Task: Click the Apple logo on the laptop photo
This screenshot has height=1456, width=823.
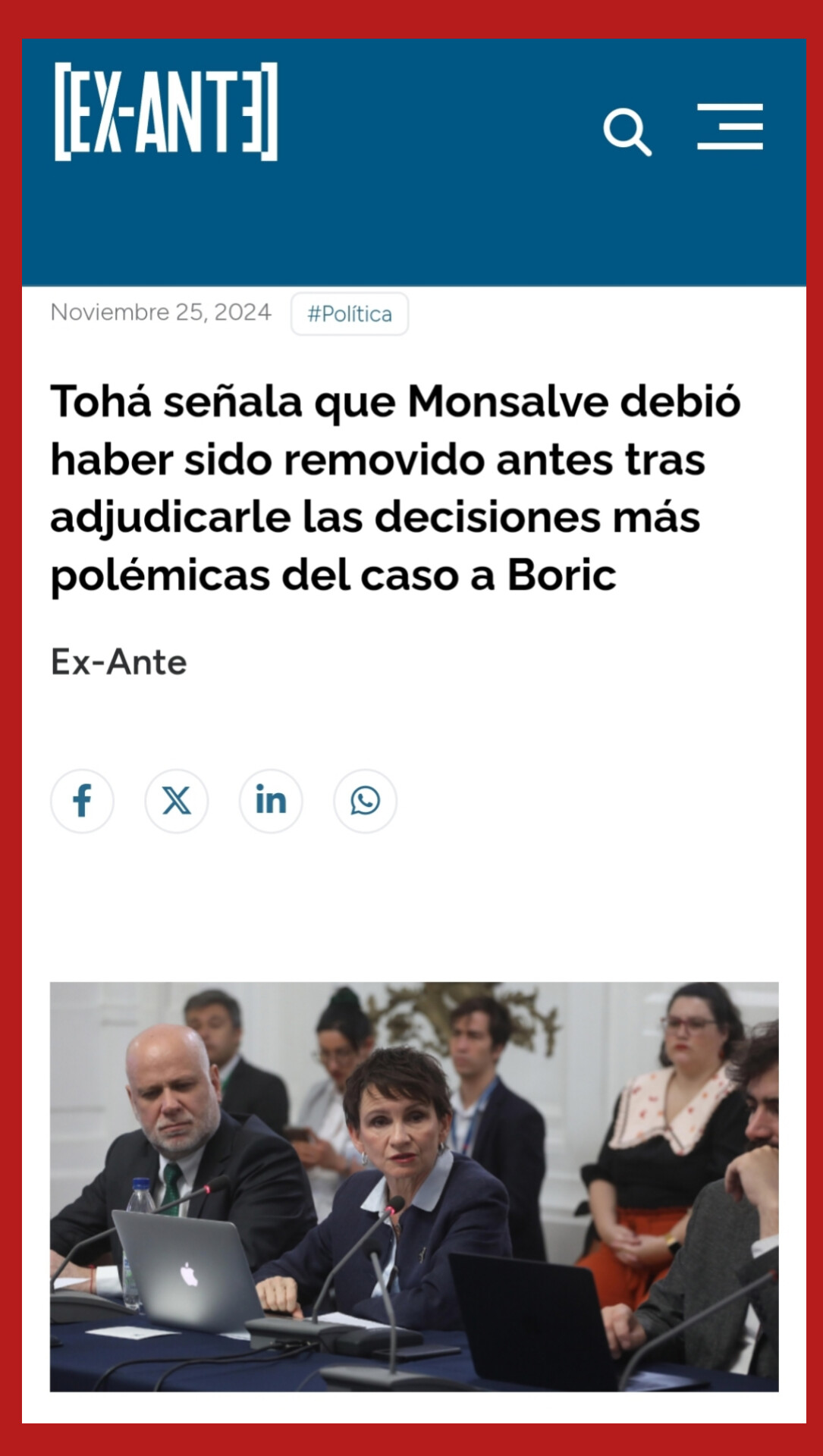Action: click(189, 1275)
